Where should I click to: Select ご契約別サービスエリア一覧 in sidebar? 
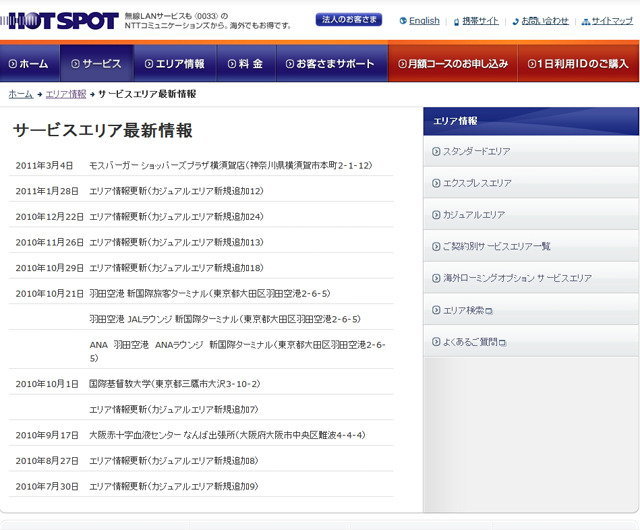531,247
